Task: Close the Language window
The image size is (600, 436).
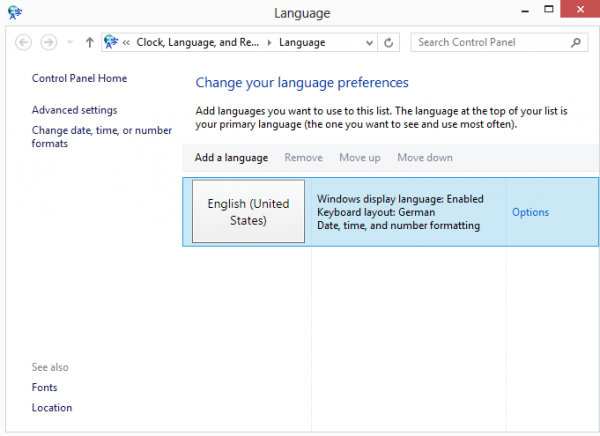Action: 580,9
